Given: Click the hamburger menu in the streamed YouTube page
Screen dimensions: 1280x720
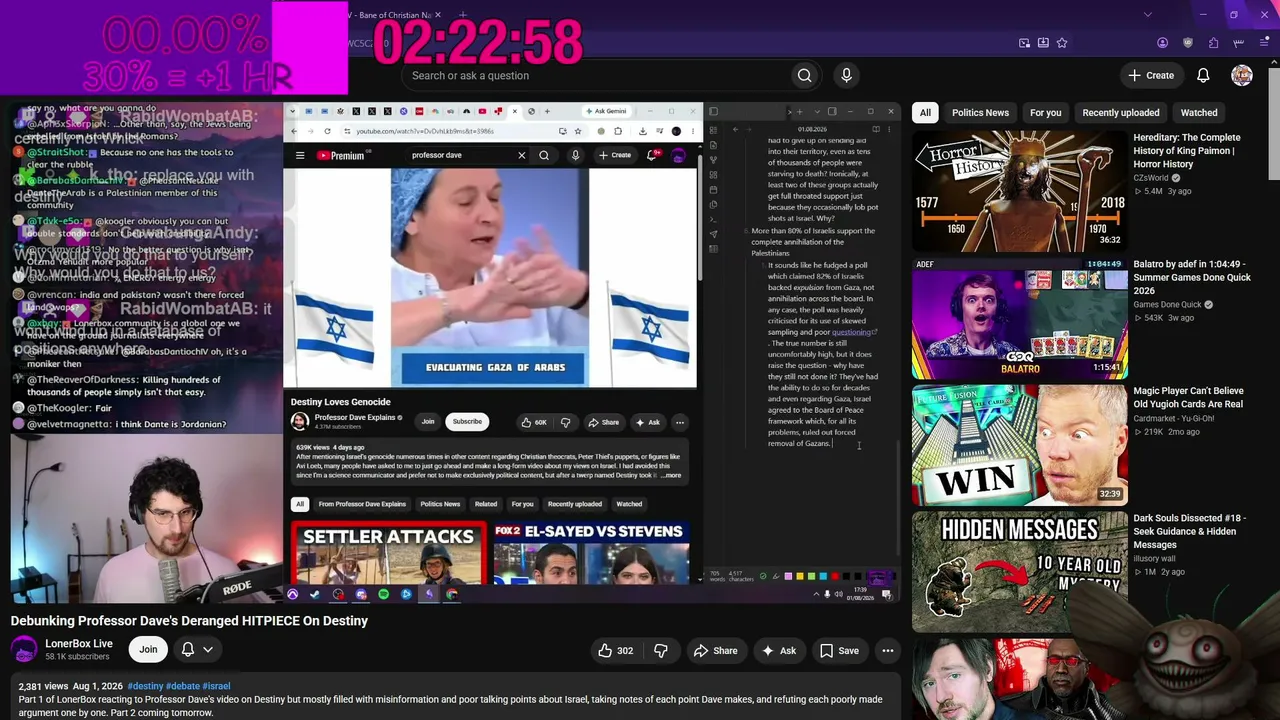Looking at the screenshot, I should (299, 155).
